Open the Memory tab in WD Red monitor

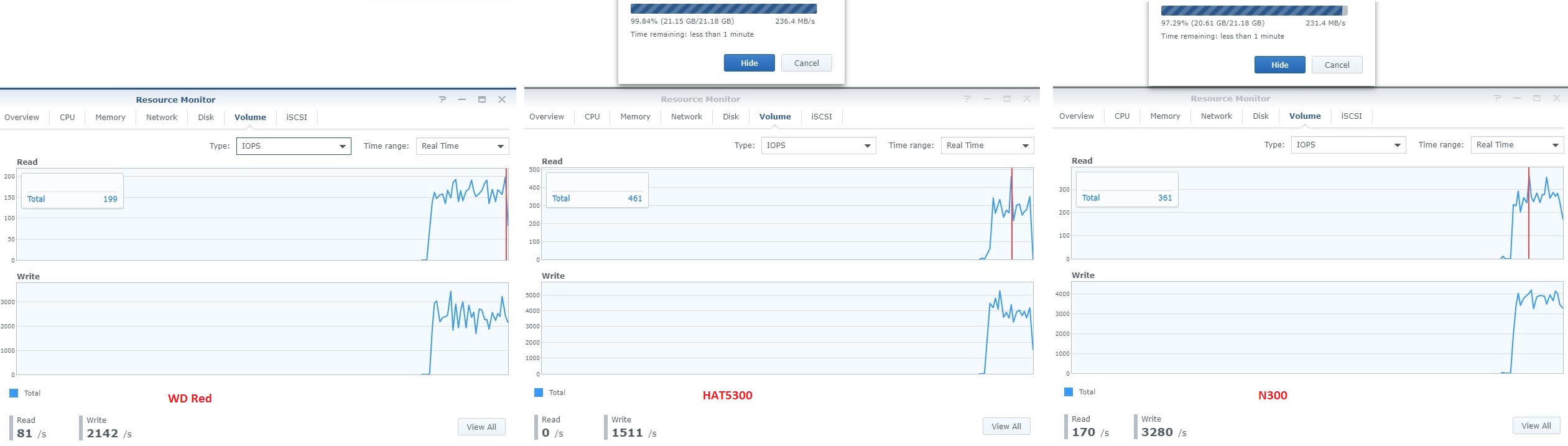coord(111,118)
